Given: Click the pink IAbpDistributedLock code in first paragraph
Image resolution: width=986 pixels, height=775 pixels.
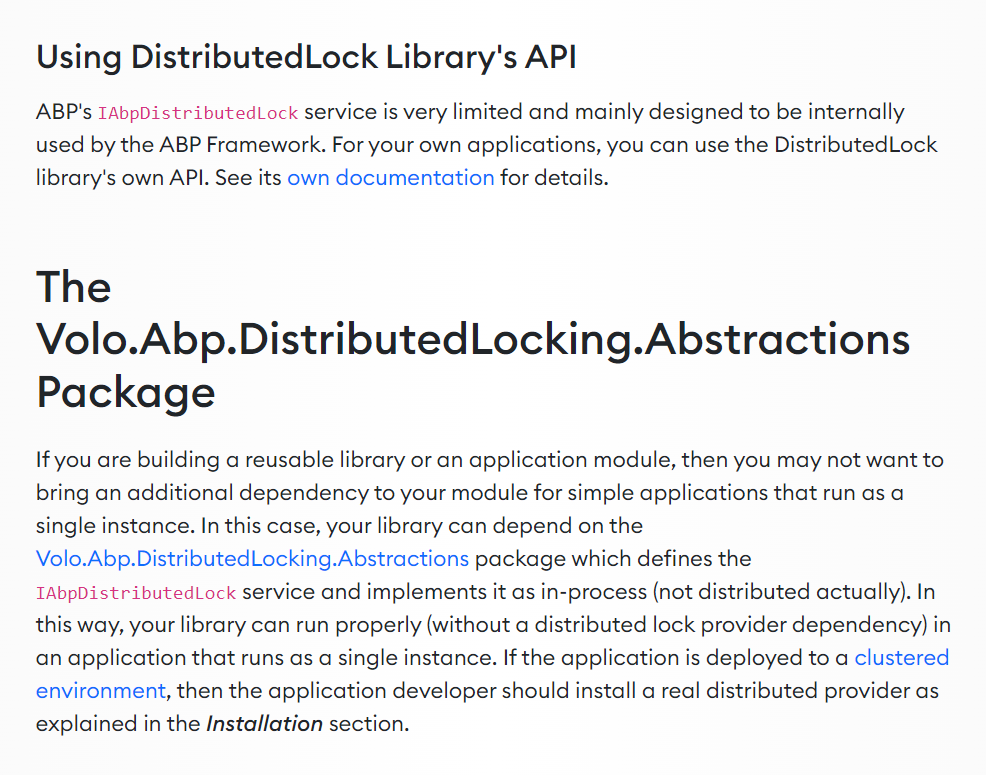Looking at the screenshot, I should [x=197, y=113].
